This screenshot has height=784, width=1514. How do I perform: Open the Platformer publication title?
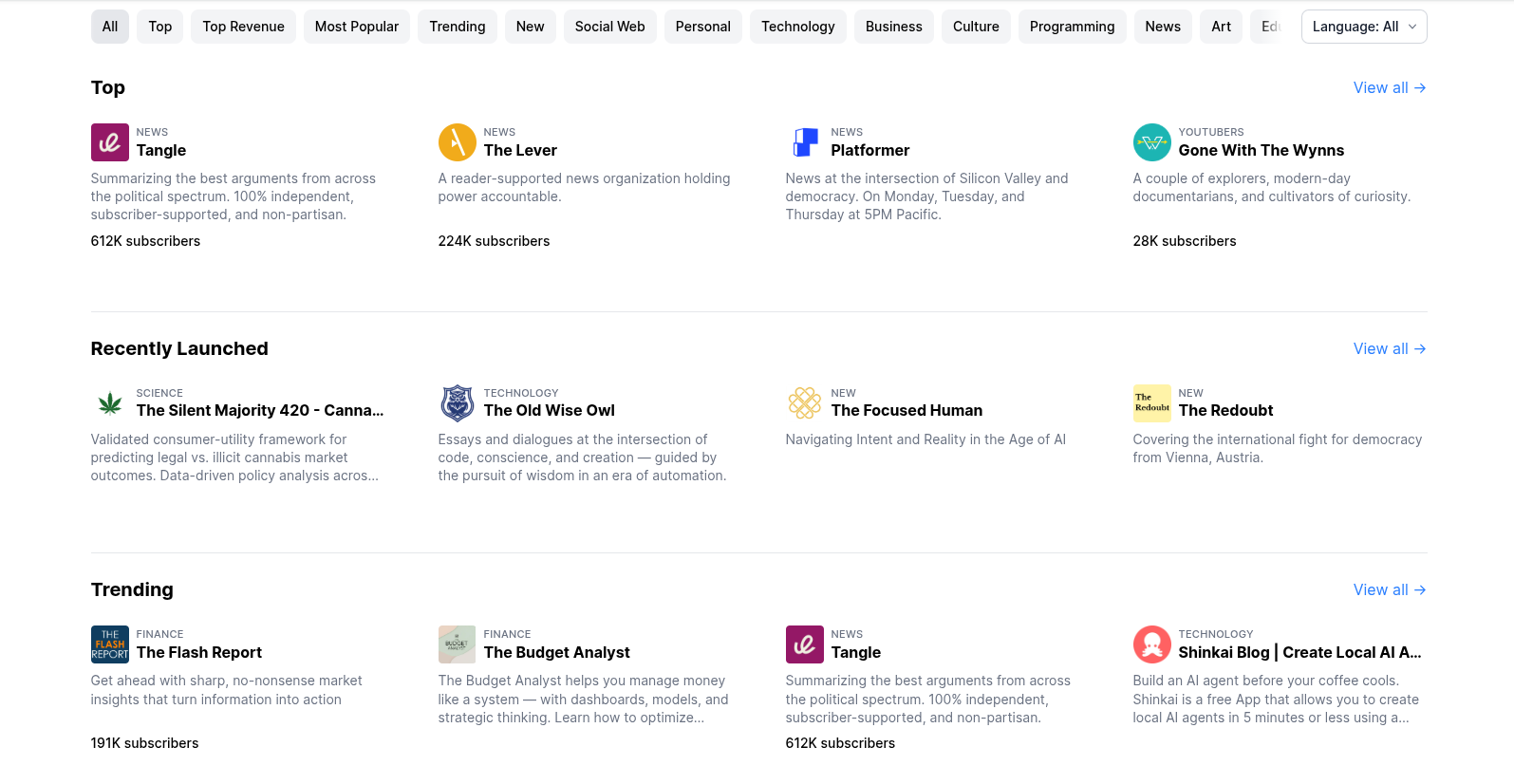[x=870, y=150]
